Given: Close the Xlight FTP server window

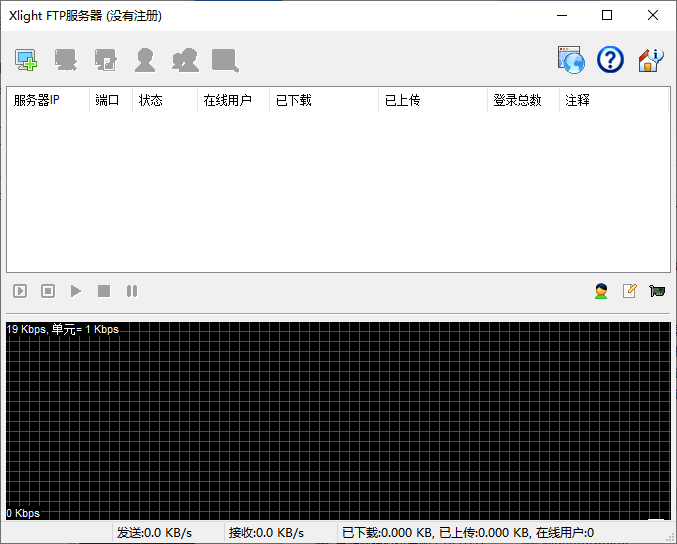Looking at the screenshot, I should (x=653, y=16).
